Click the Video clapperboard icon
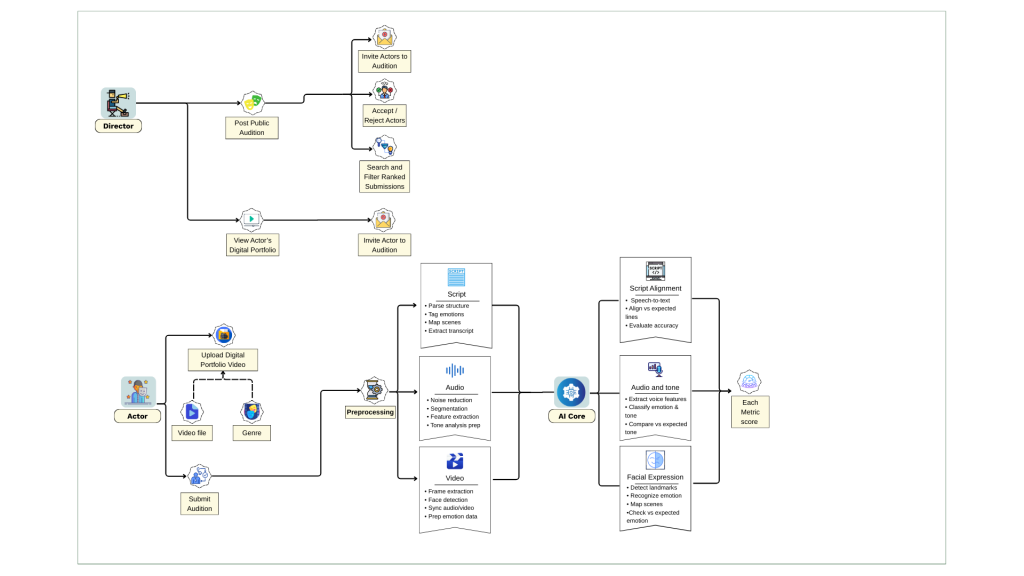This screenshot has width=1024, height=576. point(455,462)
